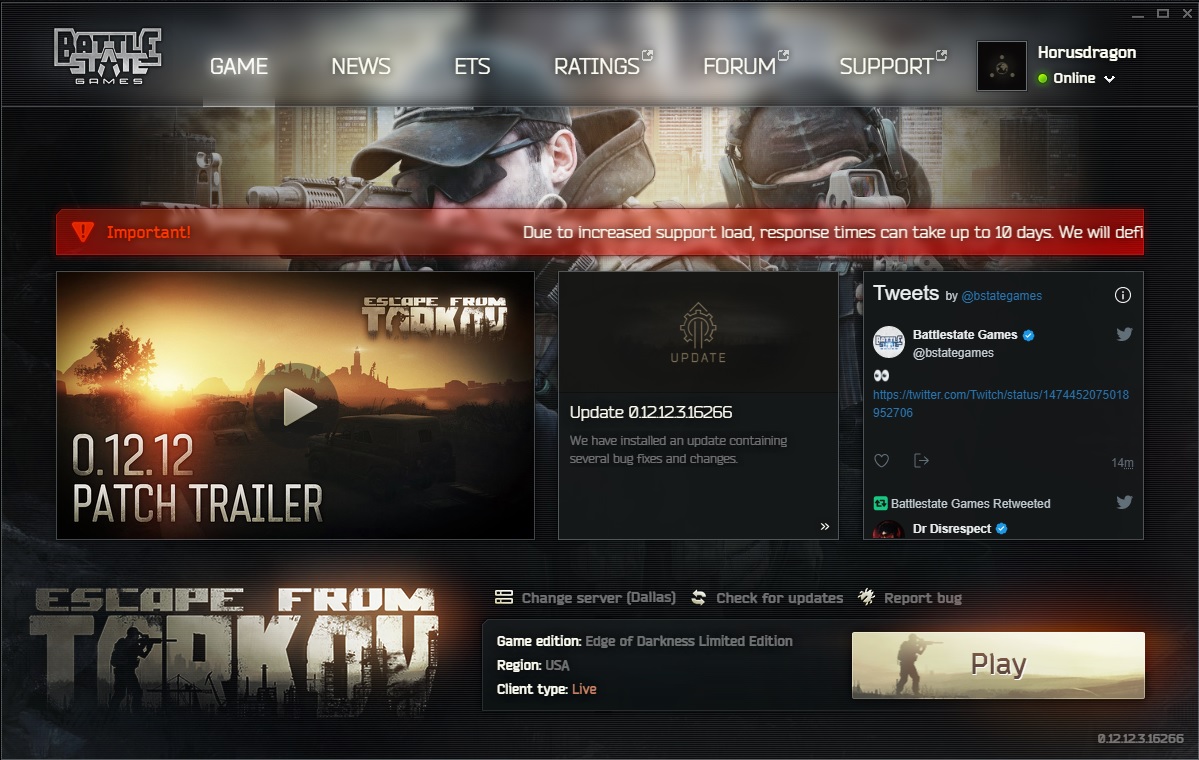Click Edge of Darkness Limited Edition text
The width and height of the screenshot is (1199, 760).
(x=688, y=641)
